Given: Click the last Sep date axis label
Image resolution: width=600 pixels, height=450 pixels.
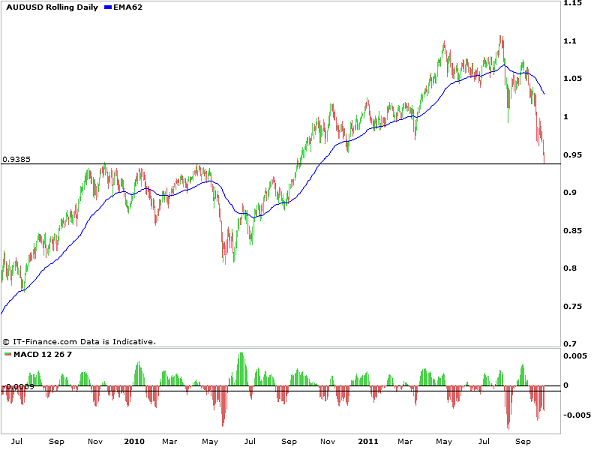Looking at the screenshot, I should pyautogui.click(x=523, y=441).
